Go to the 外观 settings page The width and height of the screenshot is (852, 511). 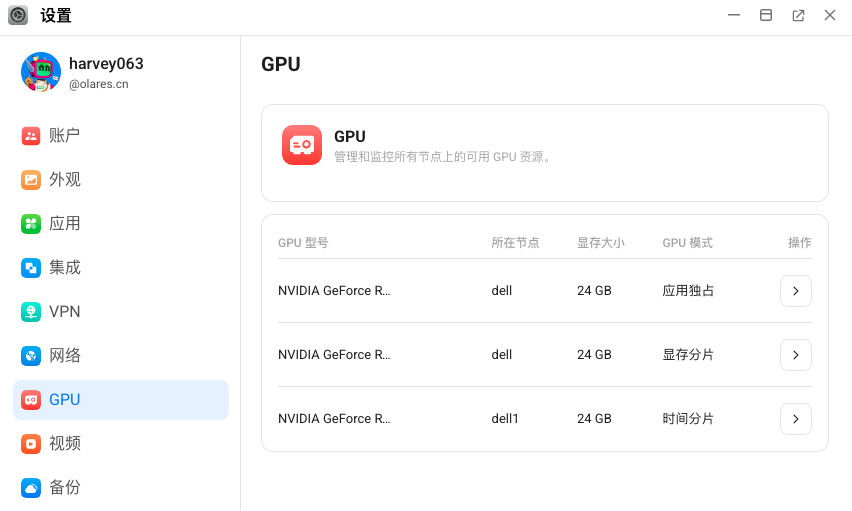121,179
